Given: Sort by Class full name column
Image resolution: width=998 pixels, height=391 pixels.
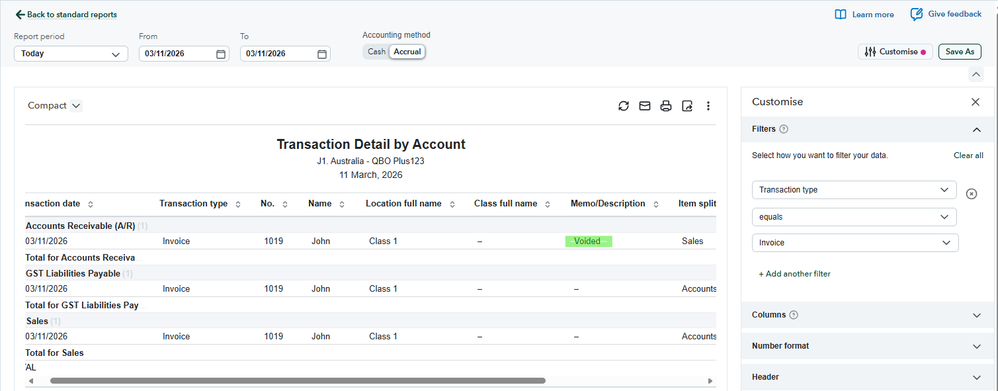Looking at the screenshot, I should pos(547,204).
